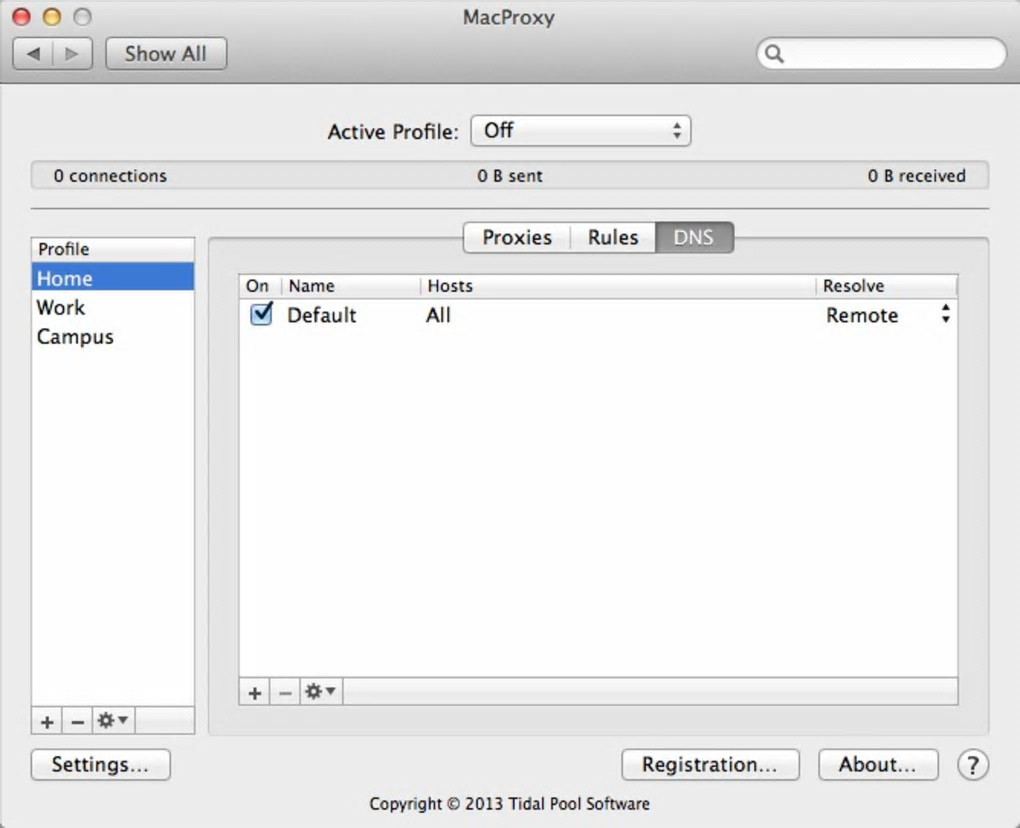Switch to the Proxies tab
The width and height of the screenshot is (1020, 828).
(517, 237)
